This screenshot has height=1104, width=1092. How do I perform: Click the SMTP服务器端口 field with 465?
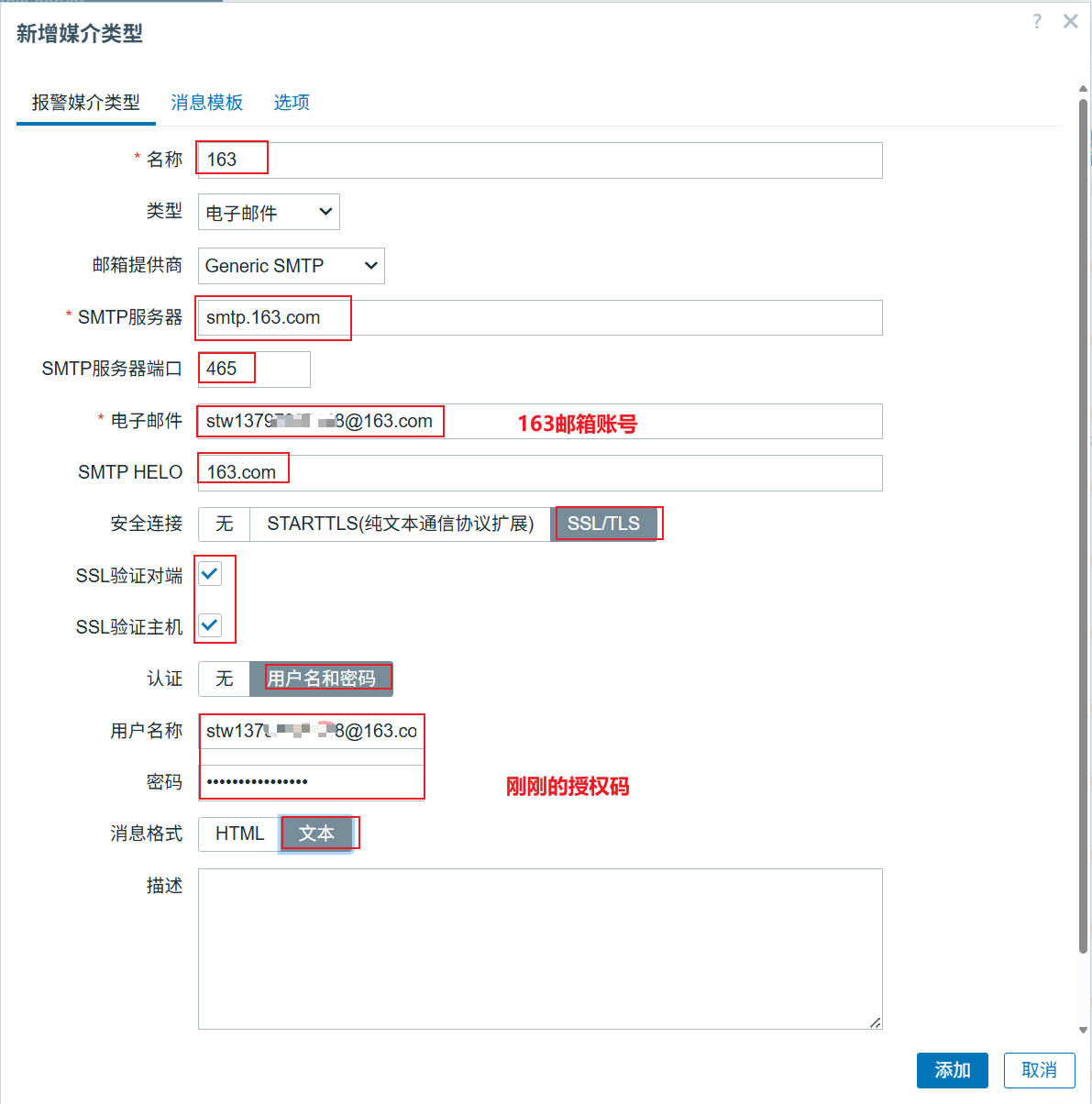[x=254, y=369]
